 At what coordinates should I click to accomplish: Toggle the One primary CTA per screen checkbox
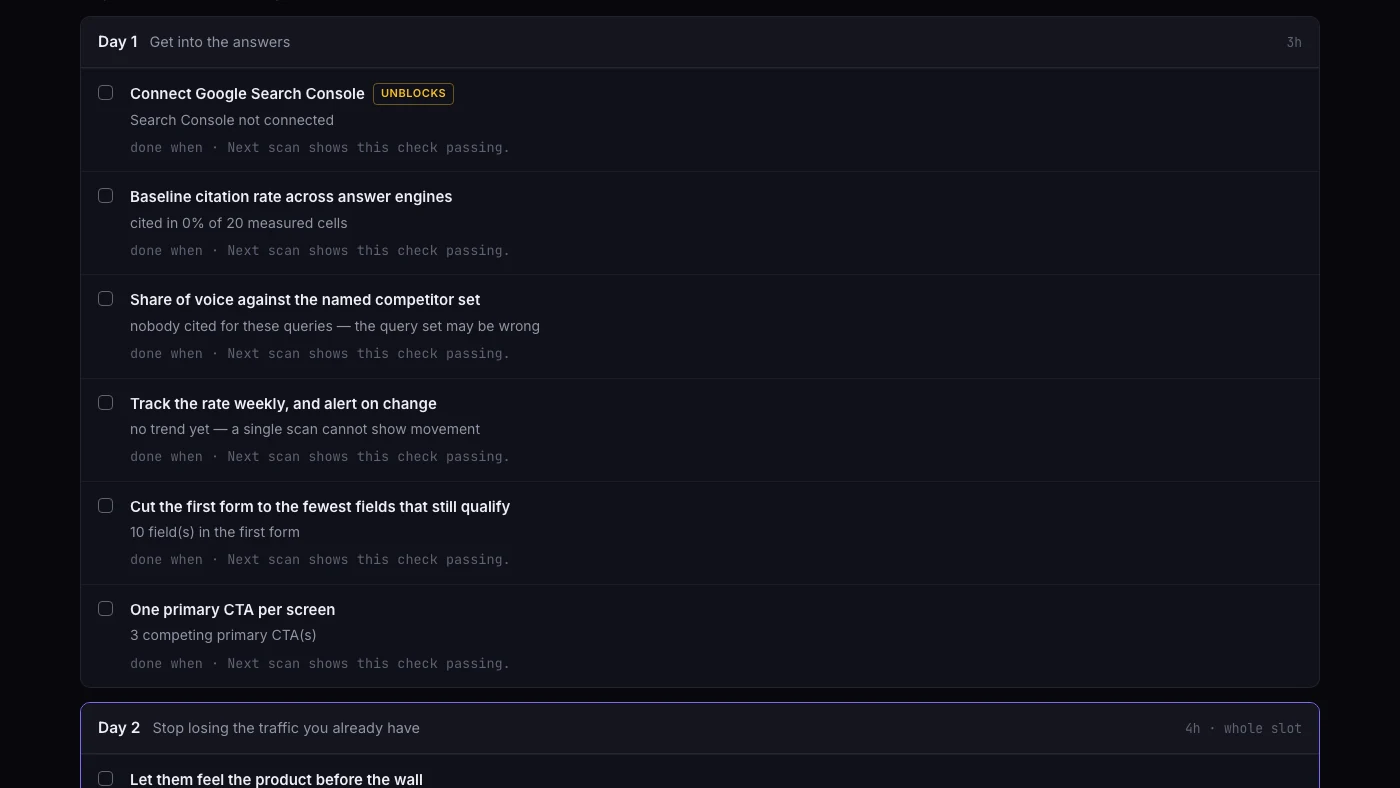click(x=105, y=609)
